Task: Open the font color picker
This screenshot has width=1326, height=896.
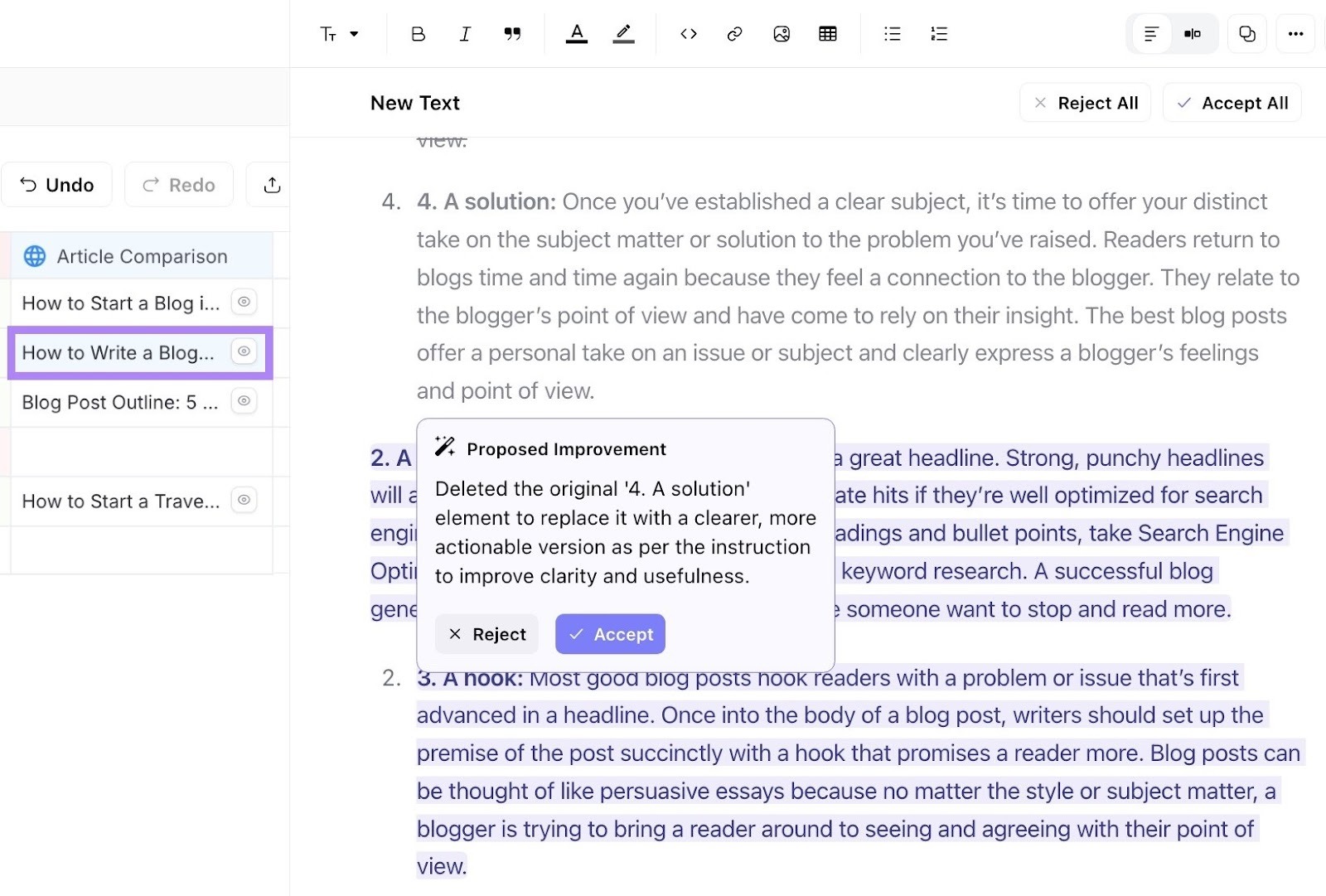Action: pyautogui.click(x=577, y=33)
